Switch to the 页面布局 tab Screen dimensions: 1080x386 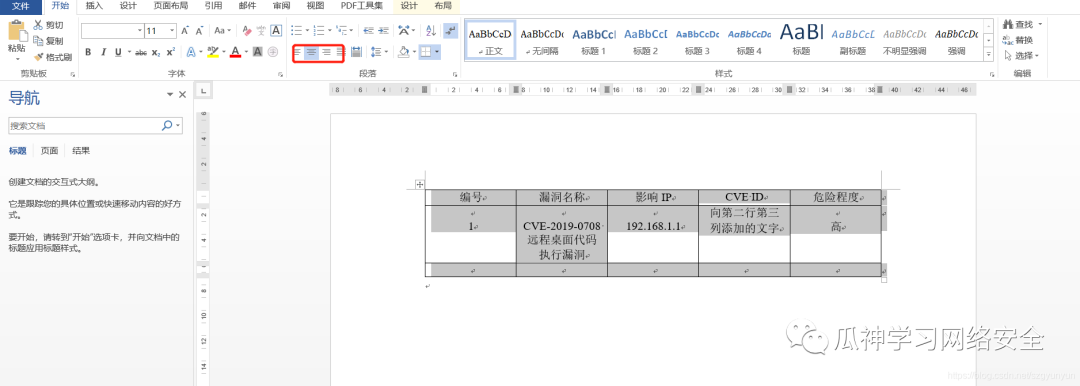170,6
